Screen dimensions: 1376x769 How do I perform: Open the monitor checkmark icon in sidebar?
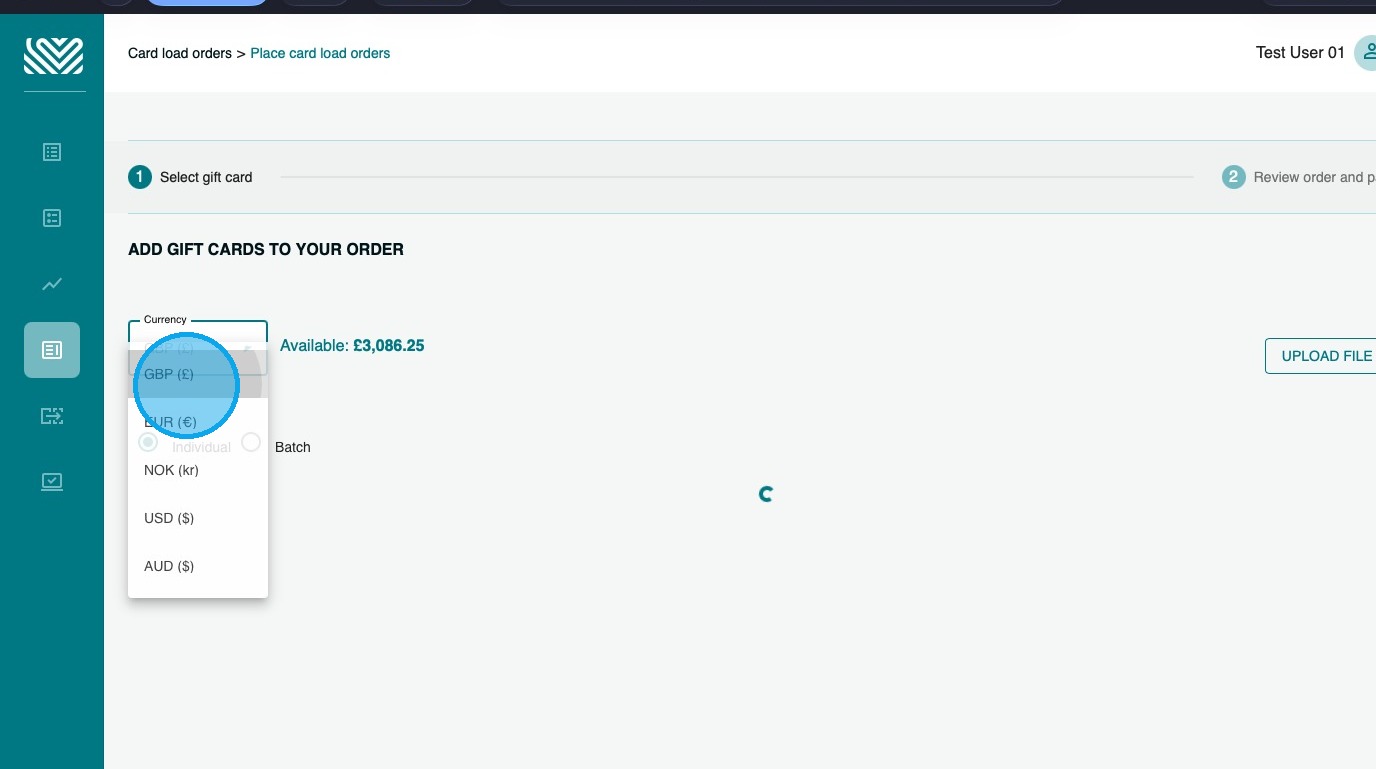52,482
